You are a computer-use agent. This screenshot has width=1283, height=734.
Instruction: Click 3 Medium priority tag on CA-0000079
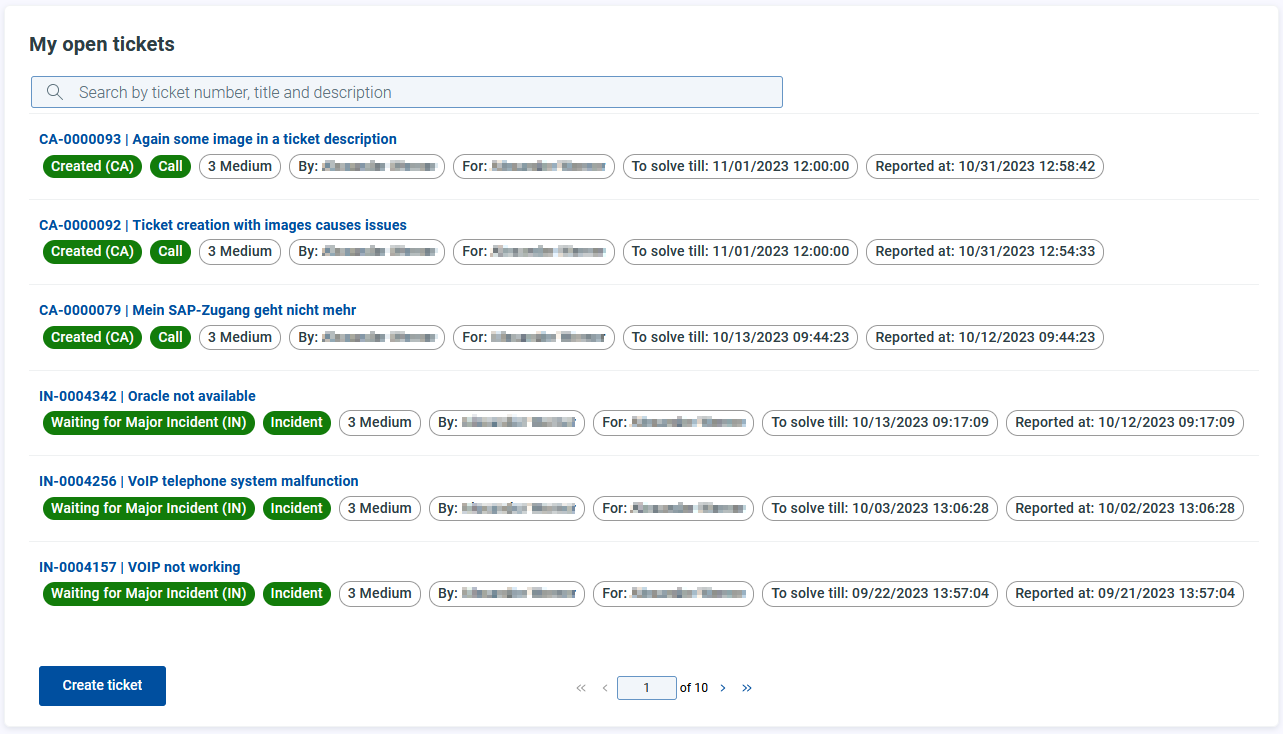(240, 337)
